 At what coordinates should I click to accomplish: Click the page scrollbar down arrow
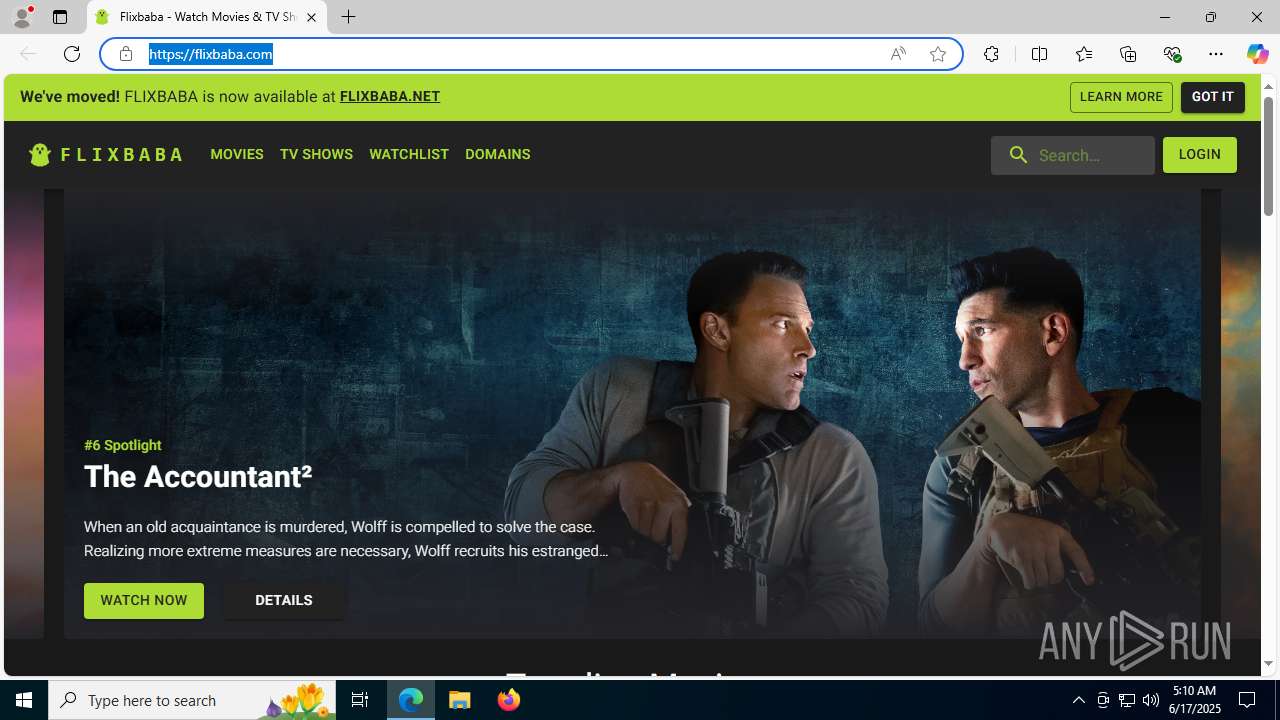click(1268, 664)
